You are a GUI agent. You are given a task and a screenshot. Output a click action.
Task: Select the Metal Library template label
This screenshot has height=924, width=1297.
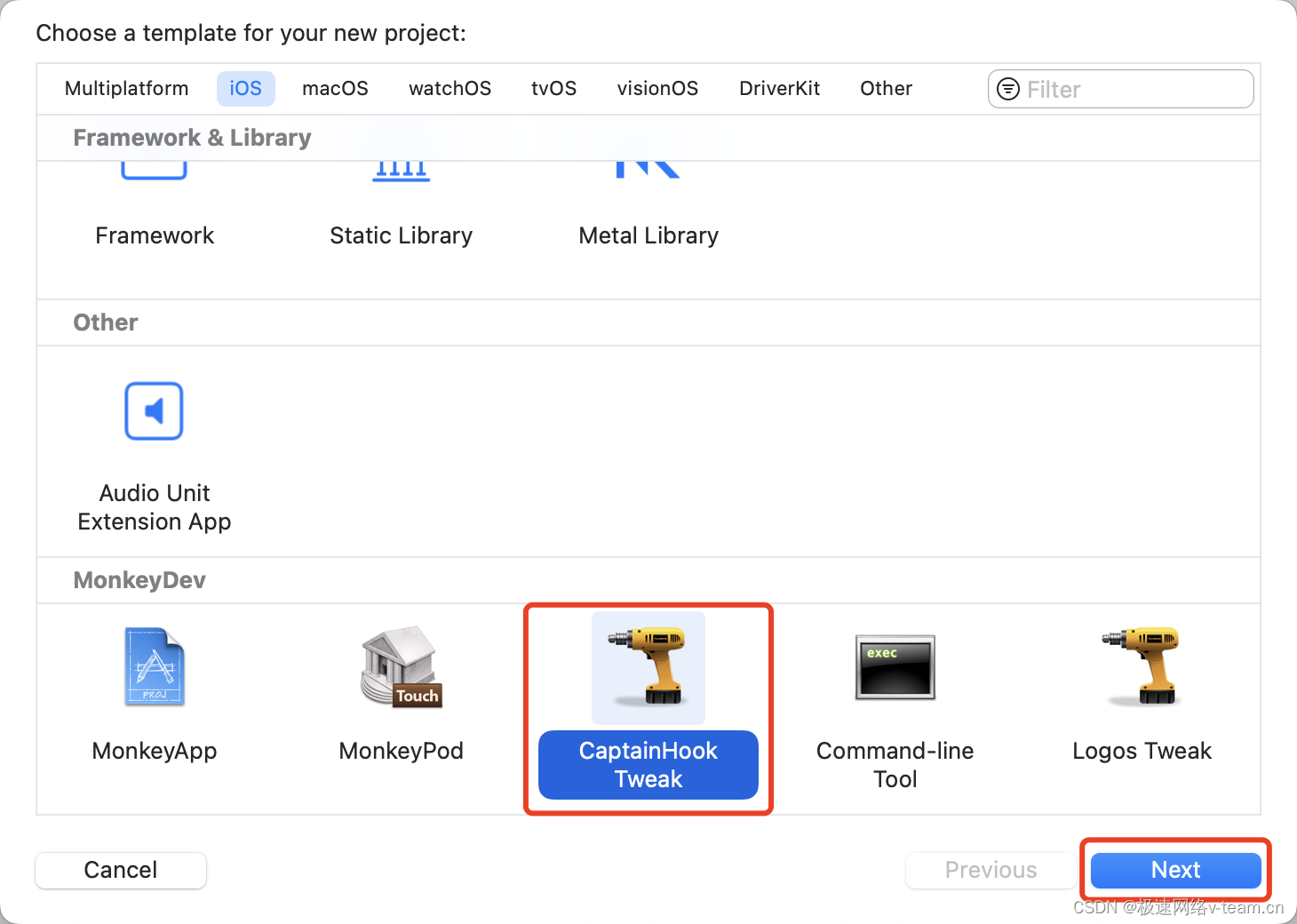(648, 235)
